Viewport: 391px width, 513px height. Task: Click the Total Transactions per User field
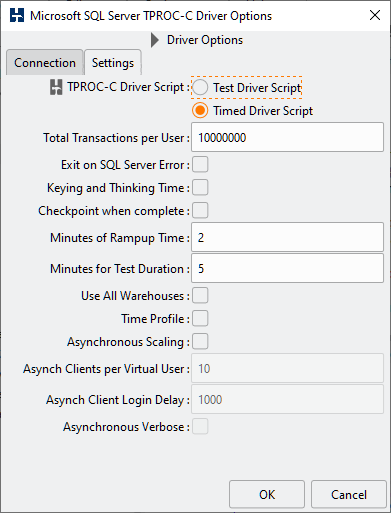pyautogui.click(x=287, y=137)
